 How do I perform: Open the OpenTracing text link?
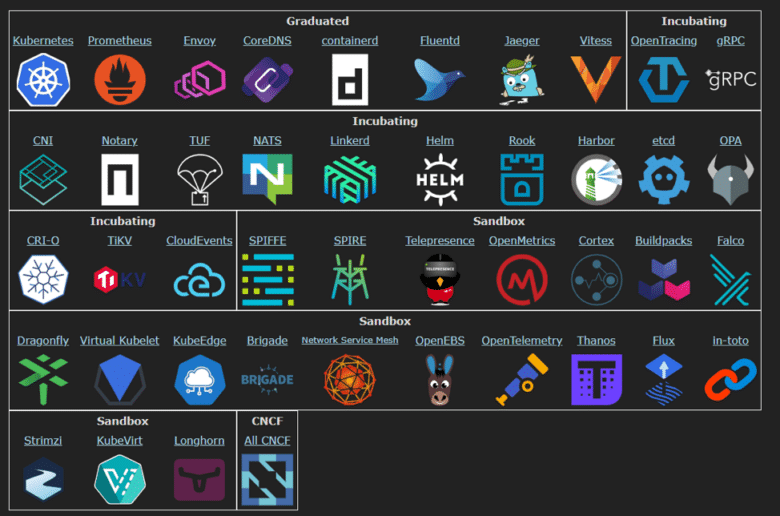[664, 41]
